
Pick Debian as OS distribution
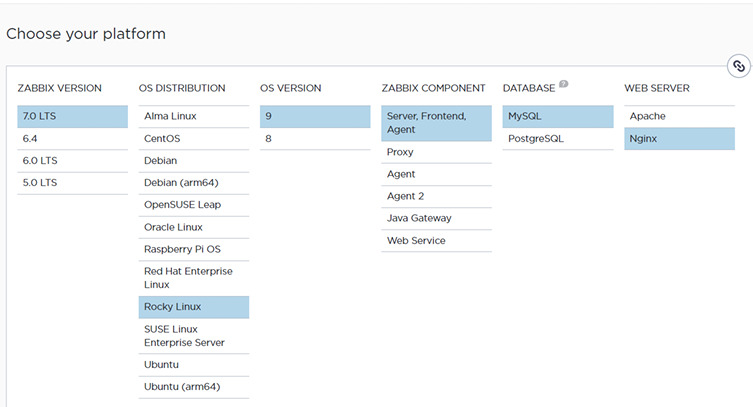pos(194,161)
